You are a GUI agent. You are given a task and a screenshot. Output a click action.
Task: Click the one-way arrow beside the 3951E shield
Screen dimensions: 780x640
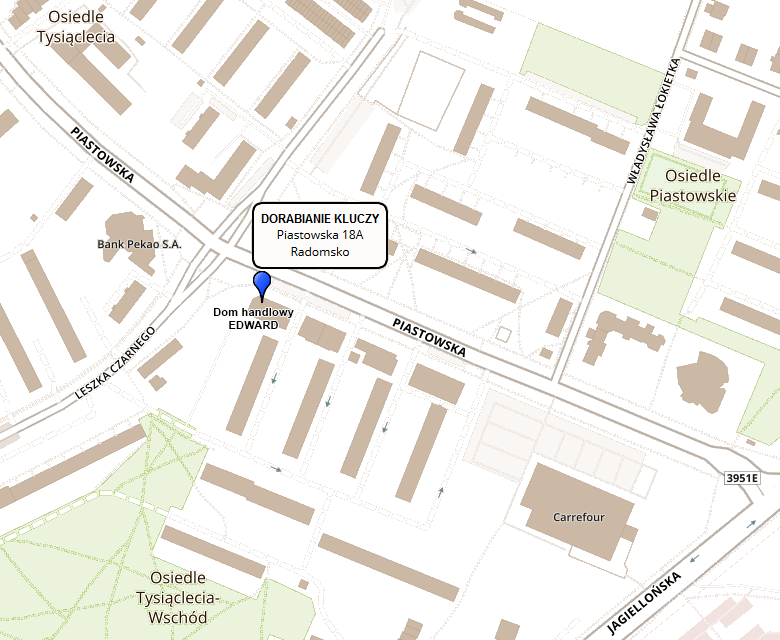[752, 523]
